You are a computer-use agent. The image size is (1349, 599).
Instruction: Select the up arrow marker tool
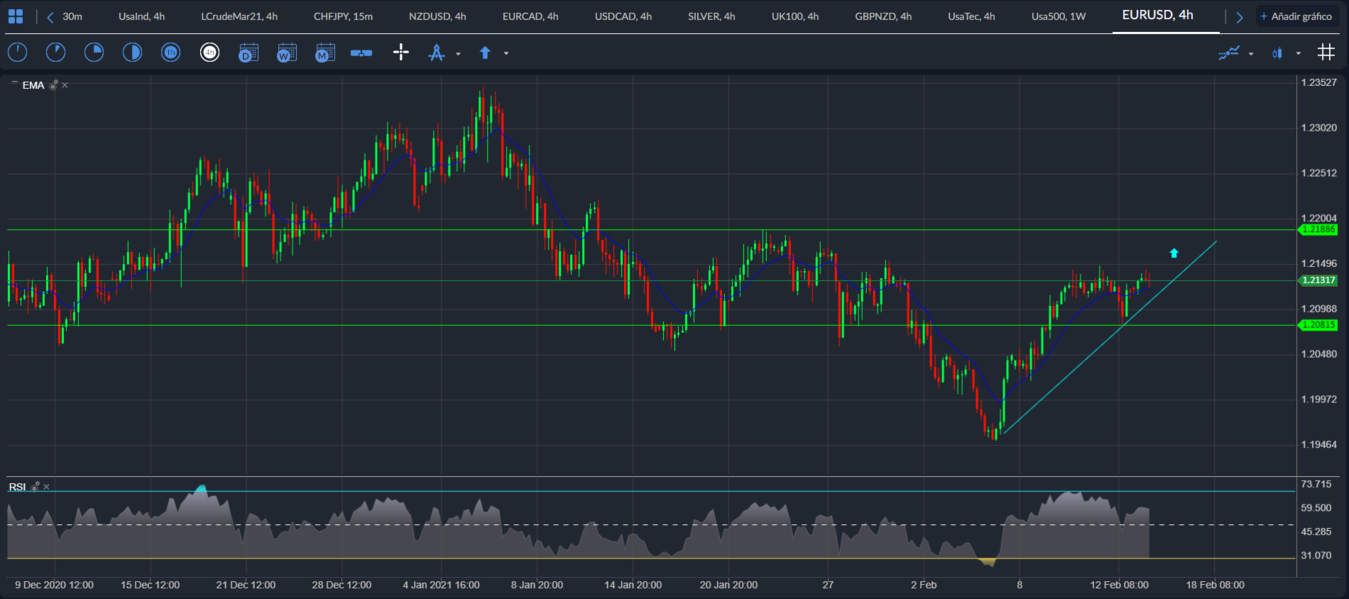486,52
